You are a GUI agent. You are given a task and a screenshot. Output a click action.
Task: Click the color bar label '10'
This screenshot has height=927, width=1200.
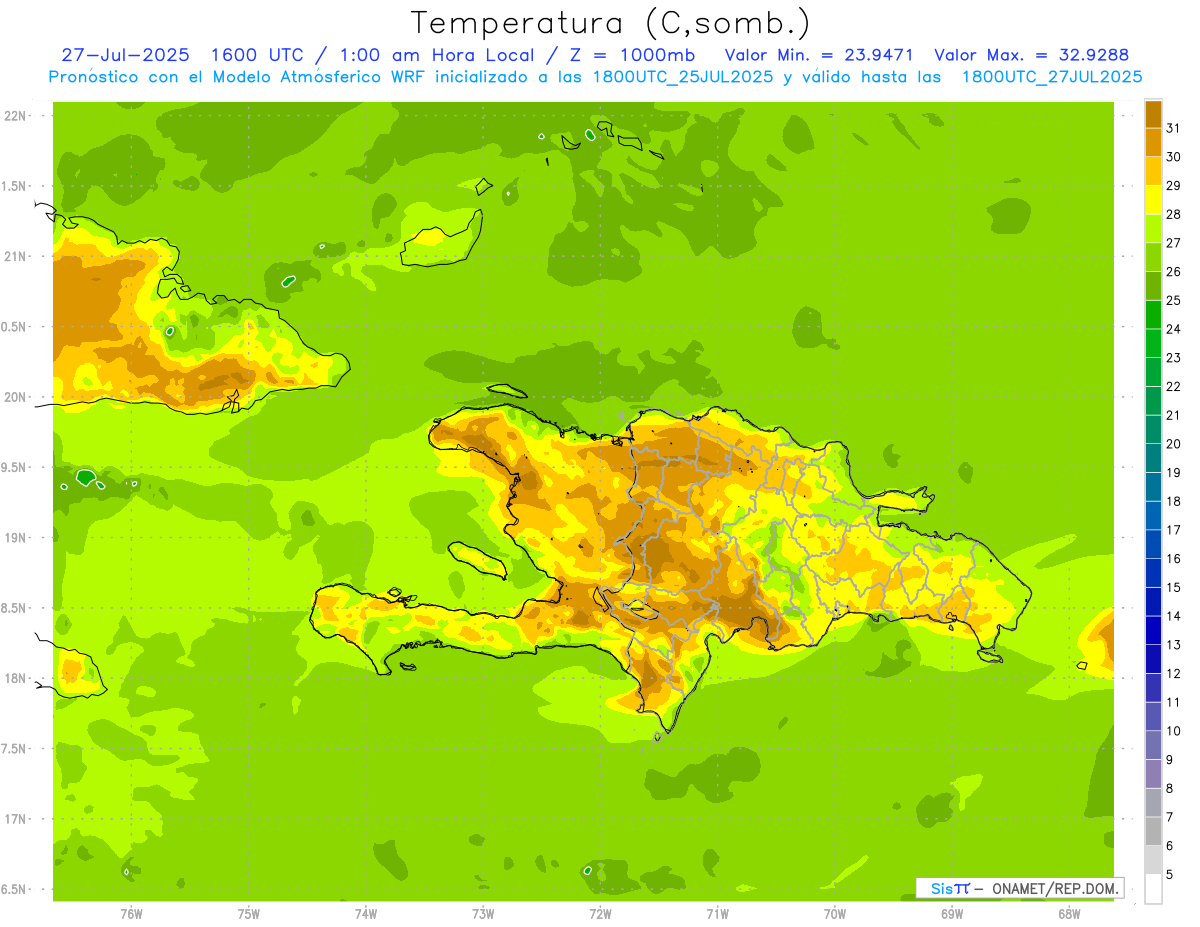tap(1173, 731)
